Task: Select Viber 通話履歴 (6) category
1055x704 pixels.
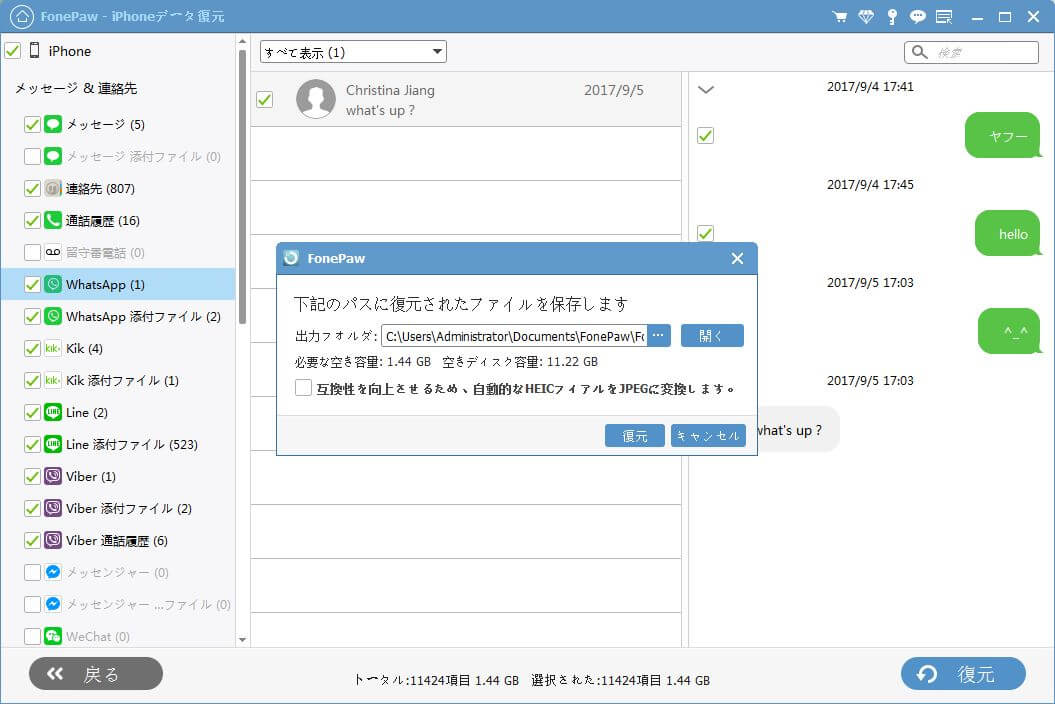Action: [118, 540]
